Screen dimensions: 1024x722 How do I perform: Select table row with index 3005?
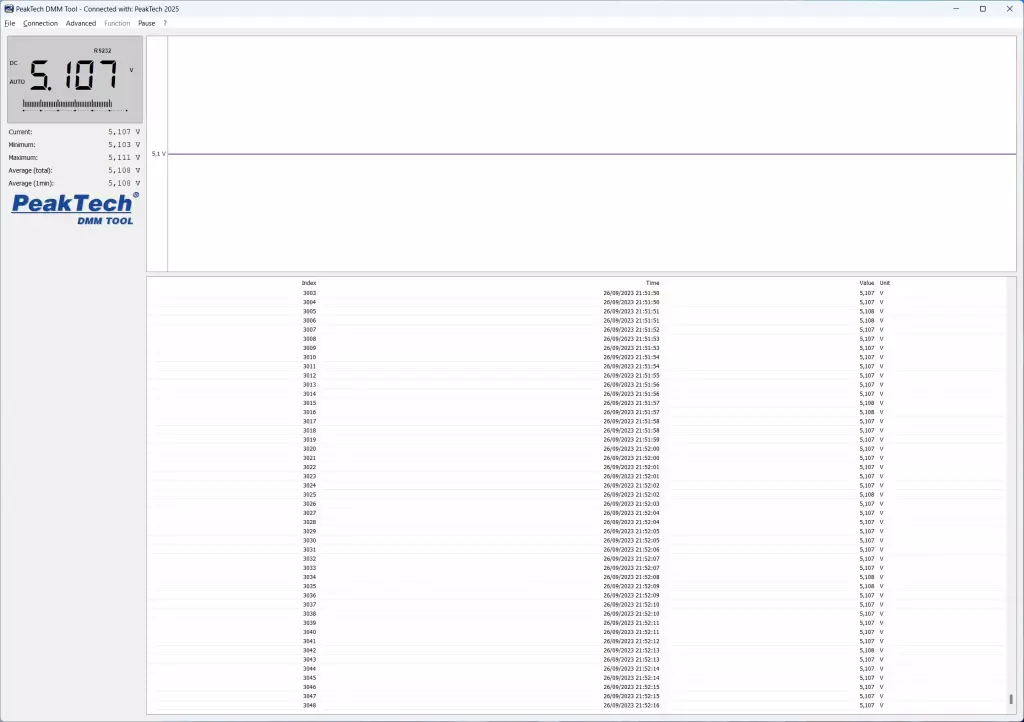click(579, 311)
